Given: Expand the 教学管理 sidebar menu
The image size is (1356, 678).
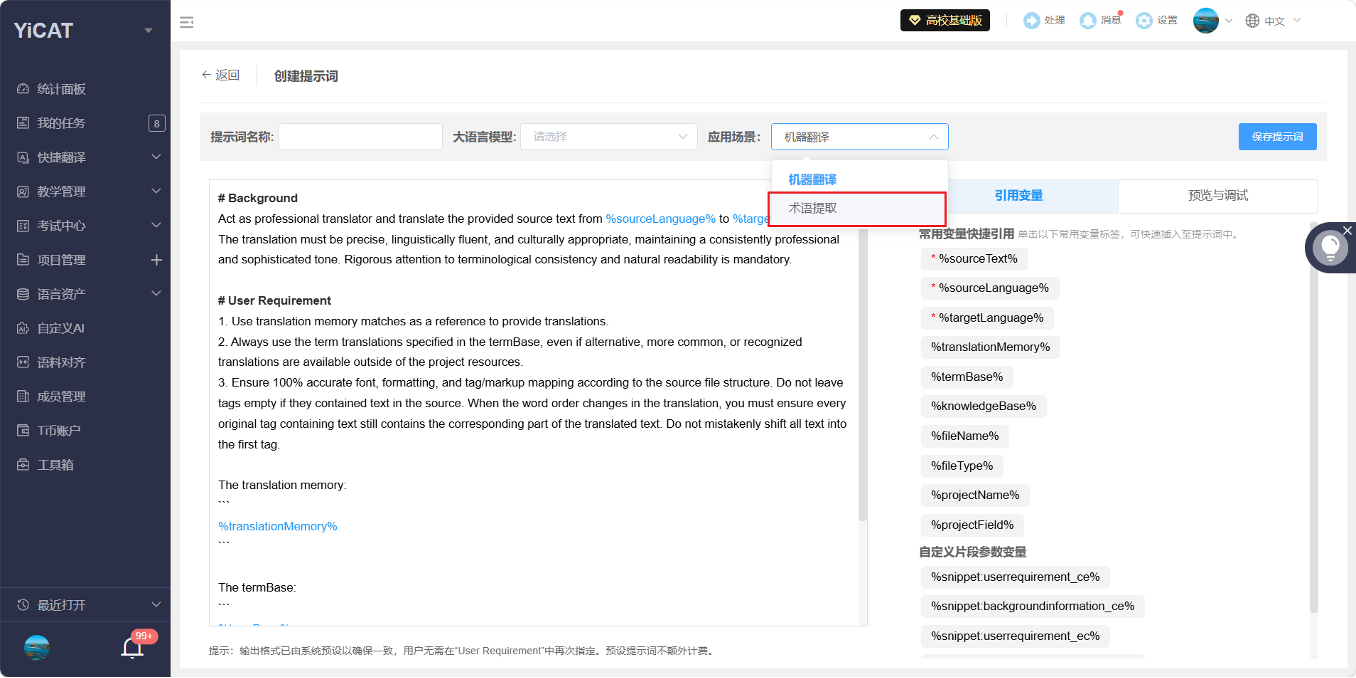Looking at the screenshot, I should click(85, 191).
